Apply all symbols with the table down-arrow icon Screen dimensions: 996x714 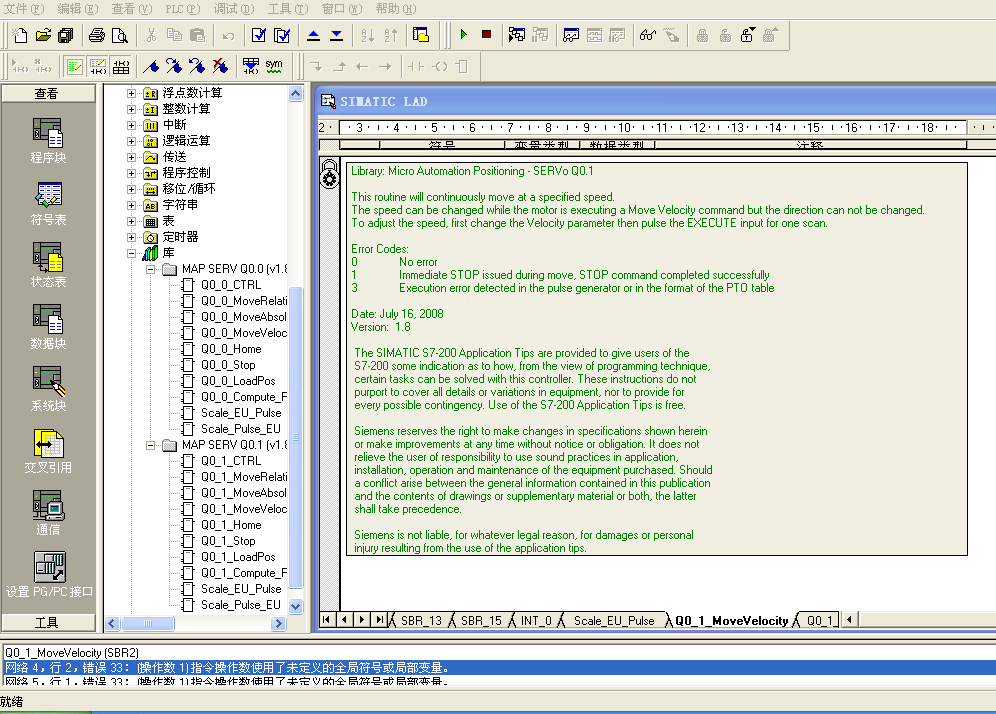click(x=251, y=66)
